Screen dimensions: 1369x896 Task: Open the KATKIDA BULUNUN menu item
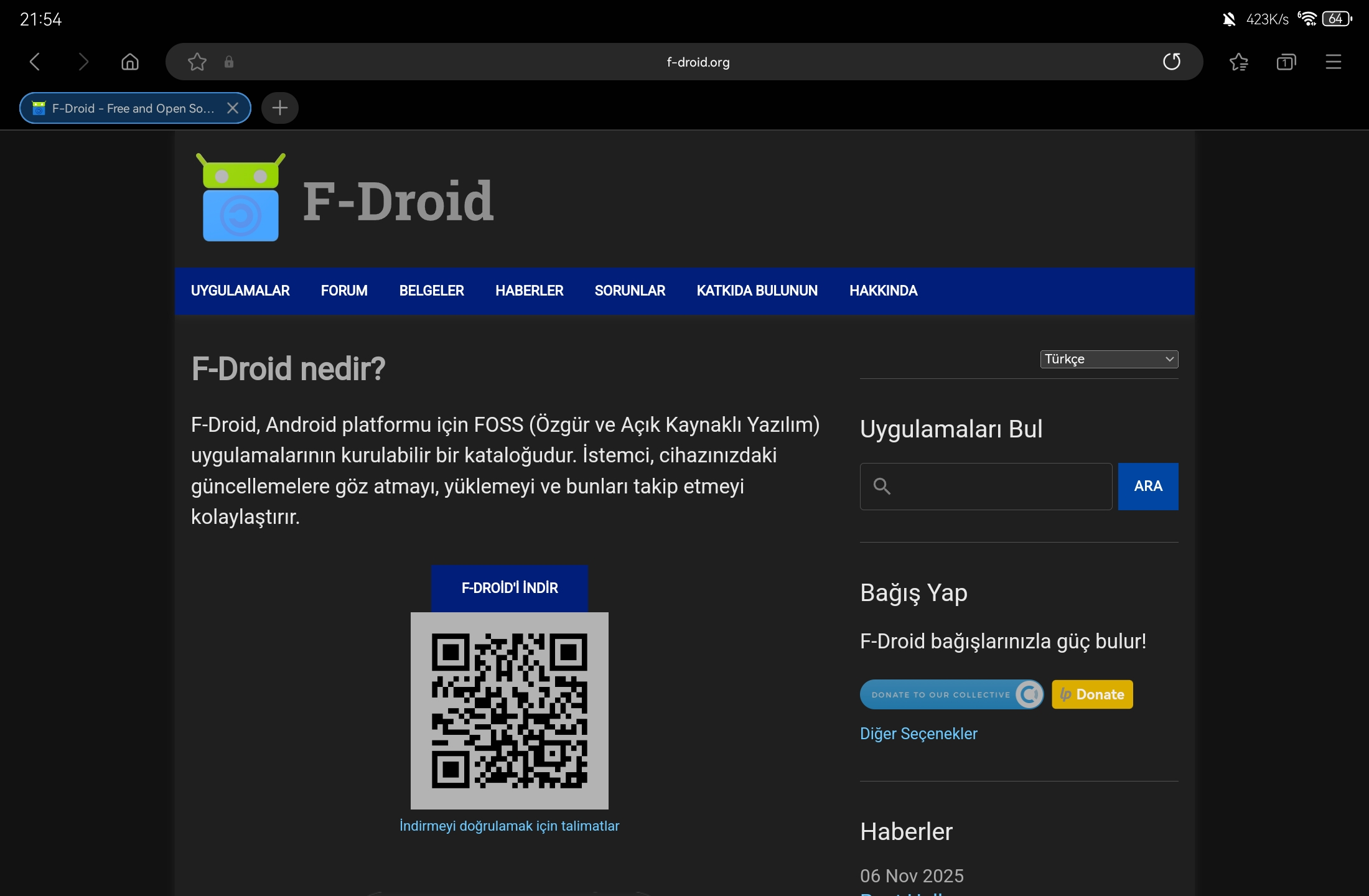coord(757,291)
